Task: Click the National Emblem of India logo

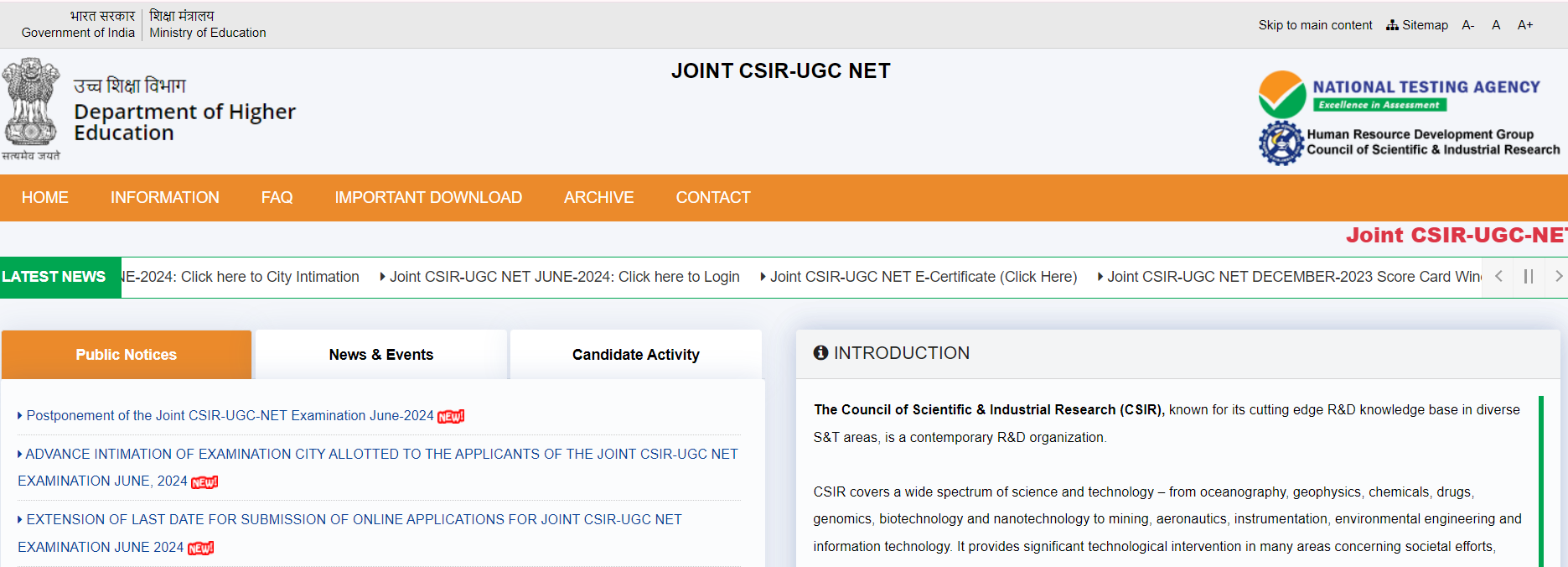Action: (x=31, y=109)
